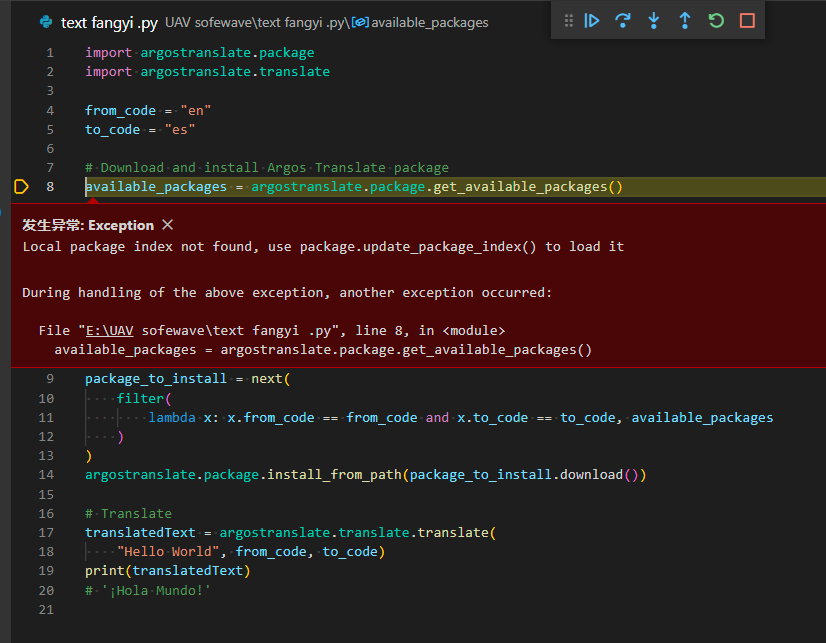Click the '发生异常: Exception' title

tap(88, 225)
